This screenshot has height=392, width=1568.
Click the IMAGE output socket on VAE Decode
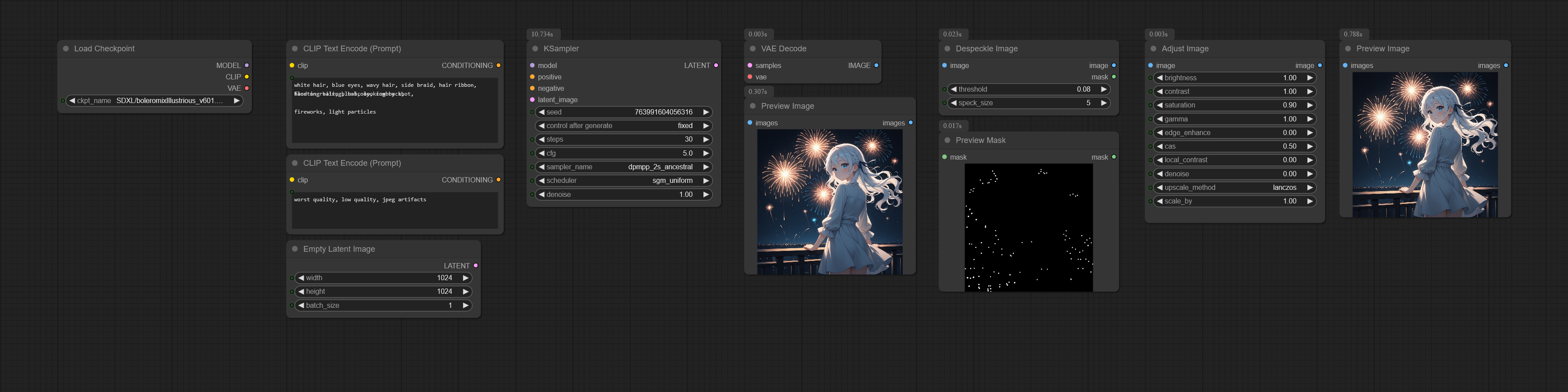pos(876,65)
